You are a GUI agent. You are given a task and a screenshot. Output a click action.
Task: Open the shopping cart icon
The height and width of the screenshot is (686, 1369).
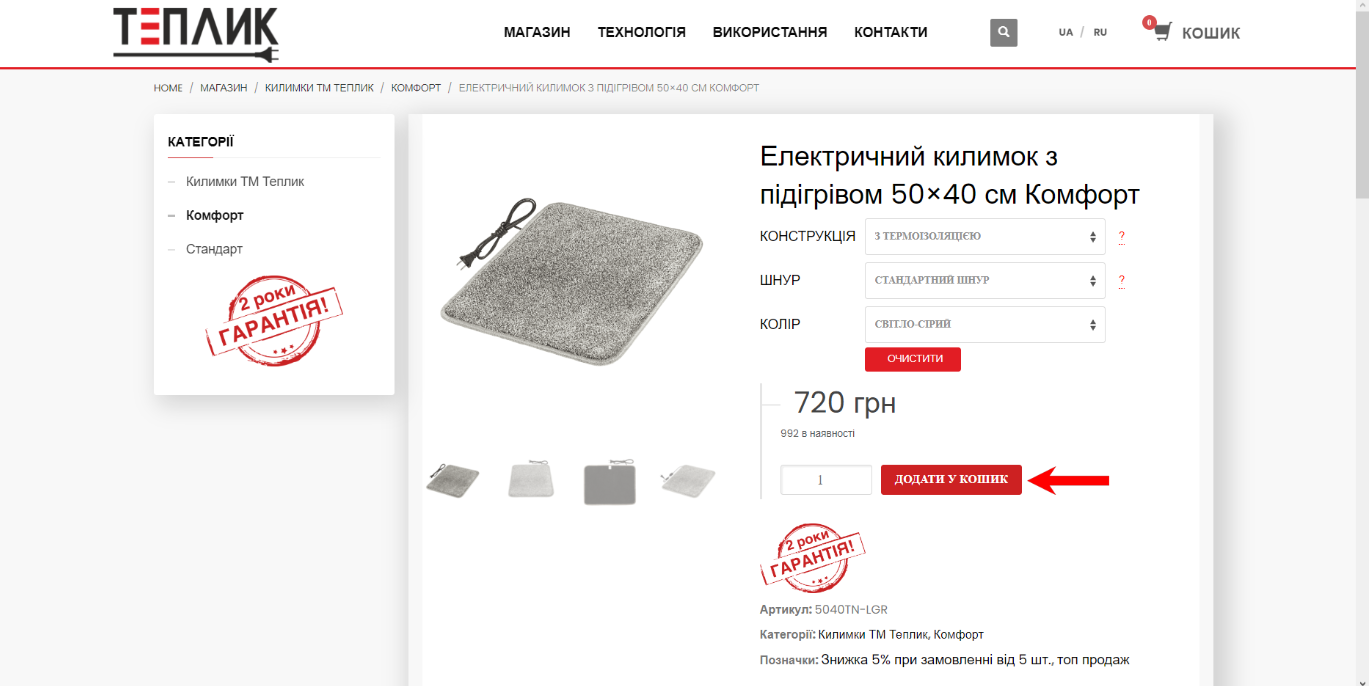point(1160,32)
